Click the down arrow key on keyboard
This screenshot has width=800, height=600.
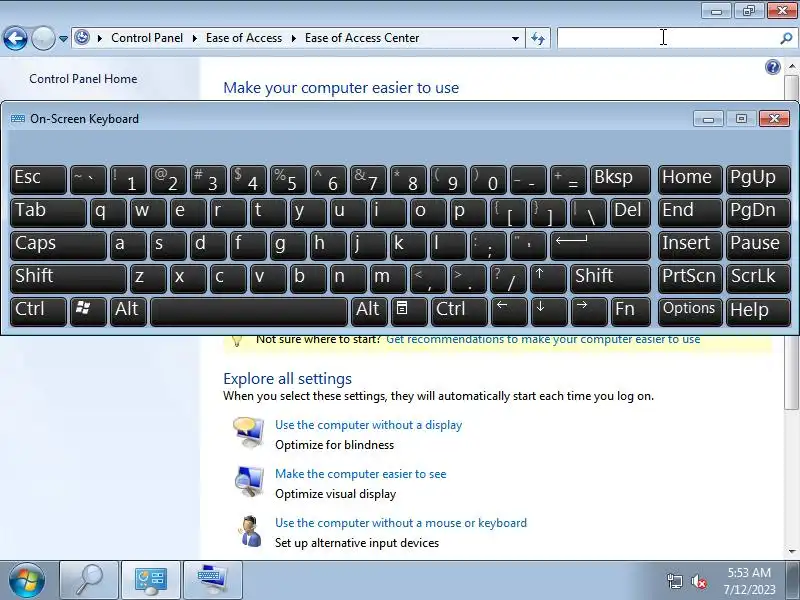548,311
